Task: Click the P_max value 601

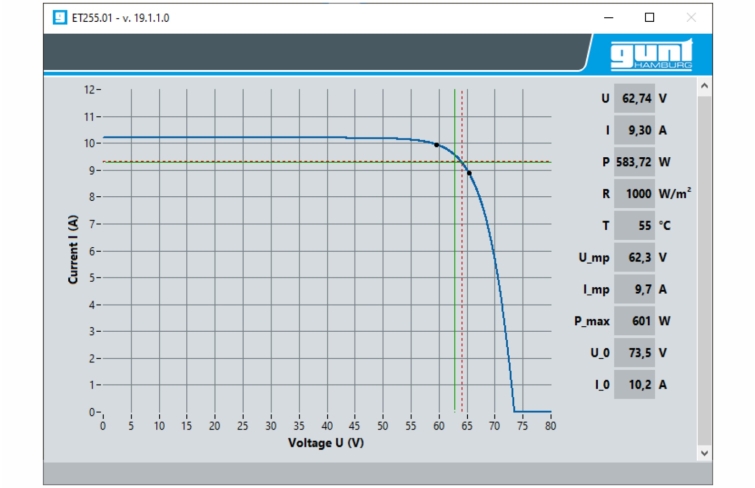Action: (634, 321)
